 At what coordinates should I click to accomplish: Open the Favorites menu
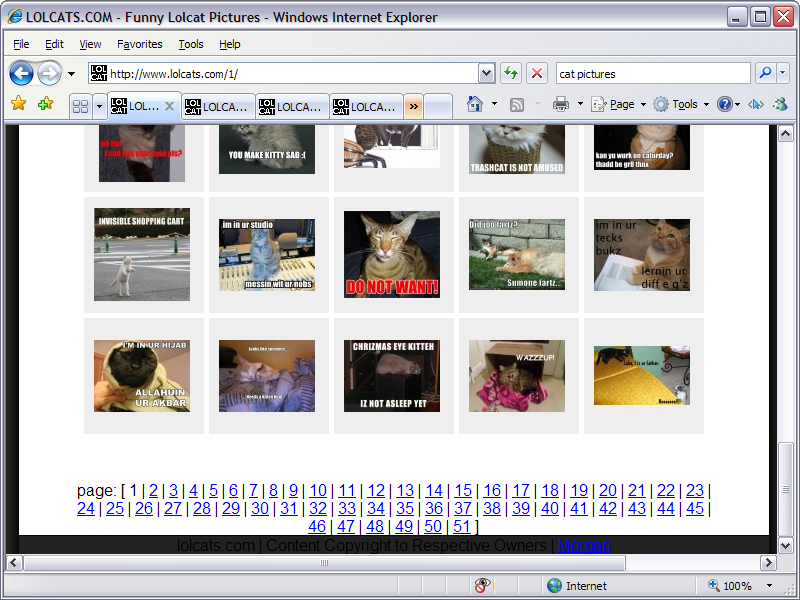click(139, 44)
